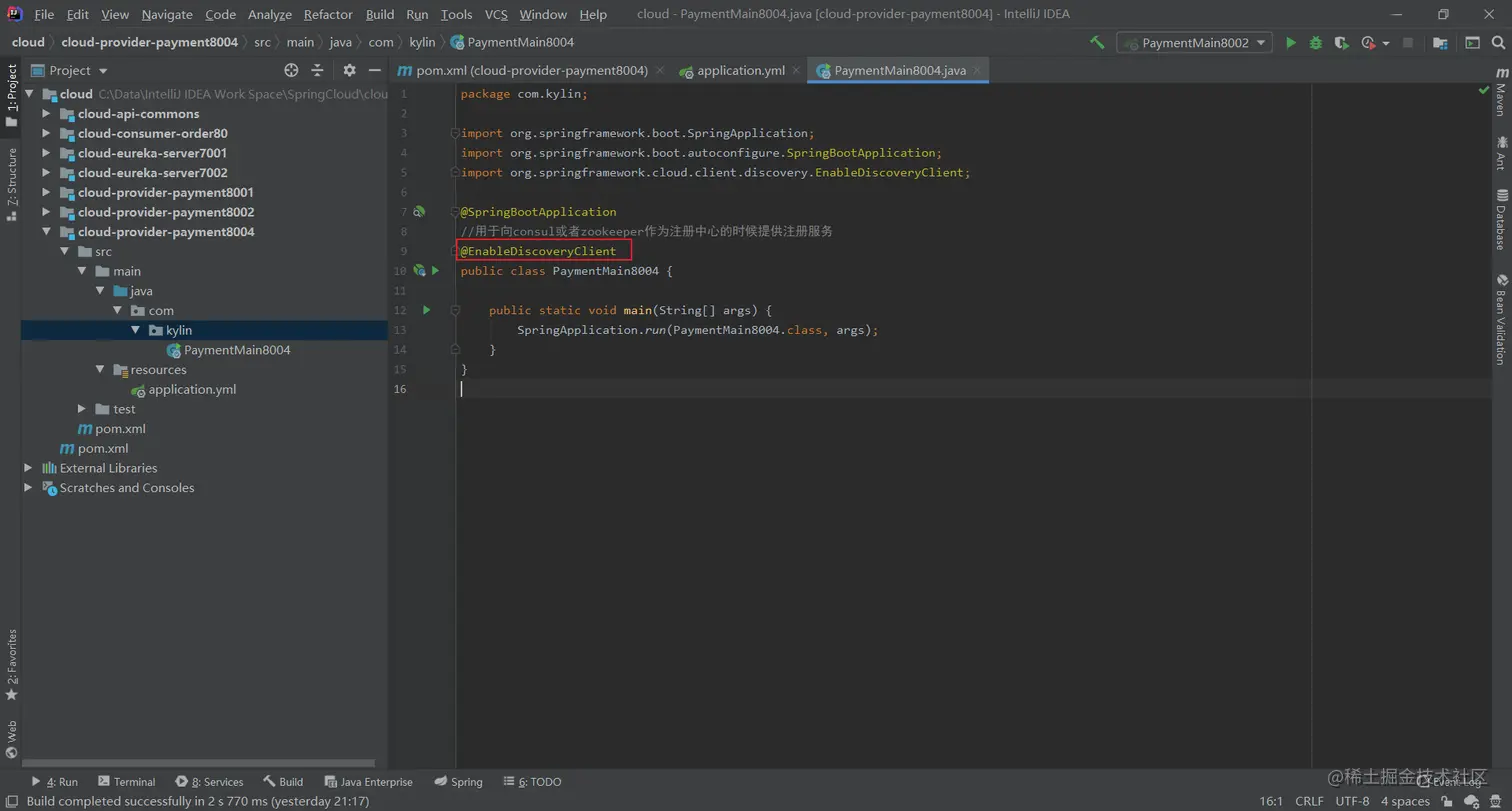This screenshot has height=811, width=1512.
Task: Collapse all in Project panel
Action: click(x=318, y=70)
